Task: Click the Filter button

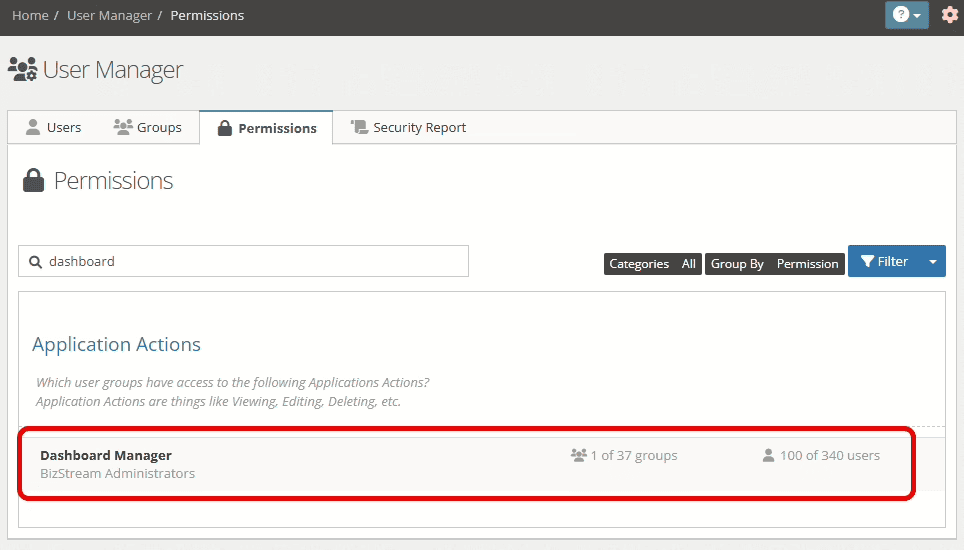Action: point(884,261)
